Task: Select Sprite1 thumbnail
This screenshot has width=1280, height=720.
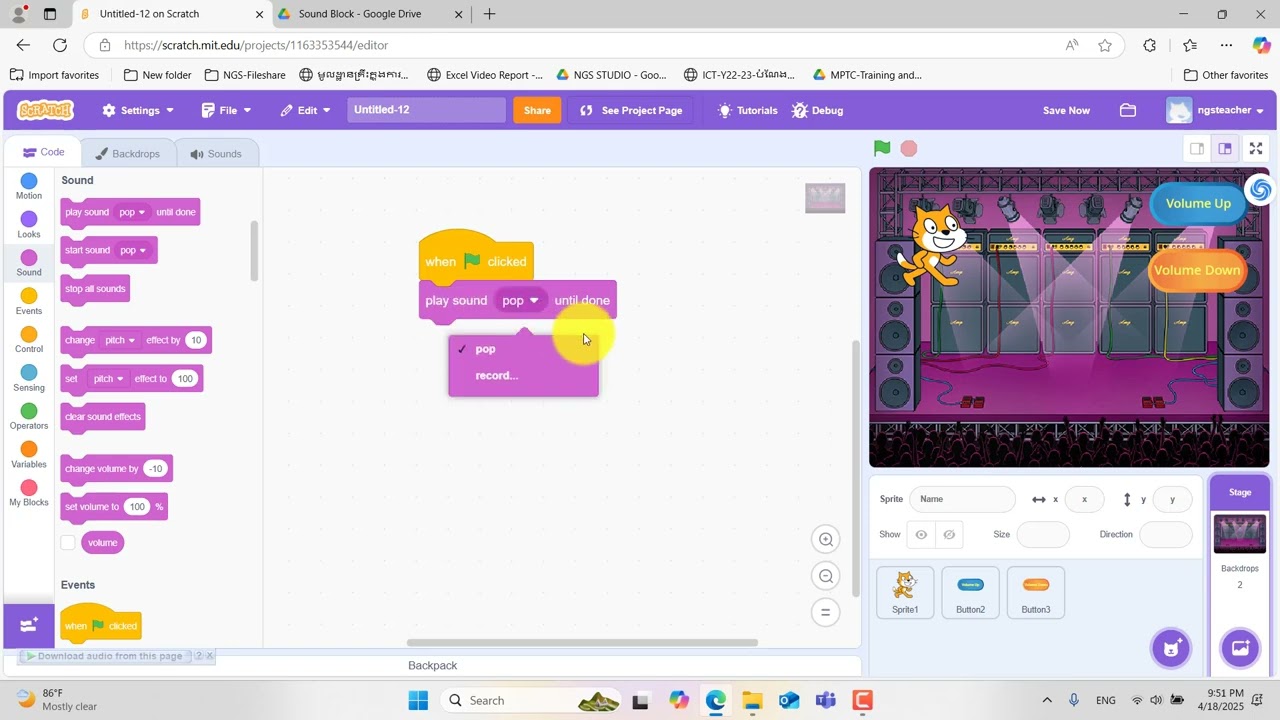Action: click(905, 592)
